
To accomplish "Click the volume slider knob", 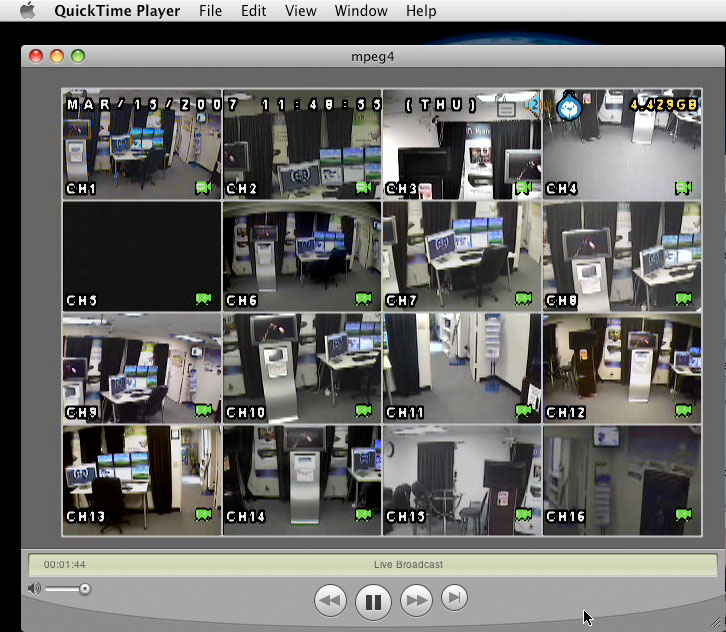I will point(85,589).
